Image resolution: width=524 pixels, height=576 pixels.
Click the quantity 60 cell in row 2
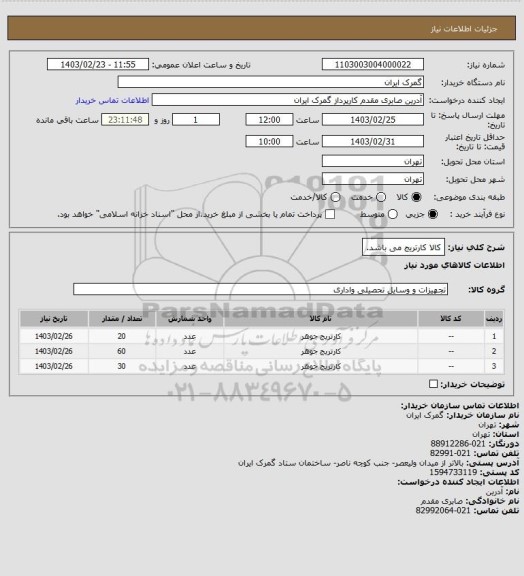tap(122, 351)
